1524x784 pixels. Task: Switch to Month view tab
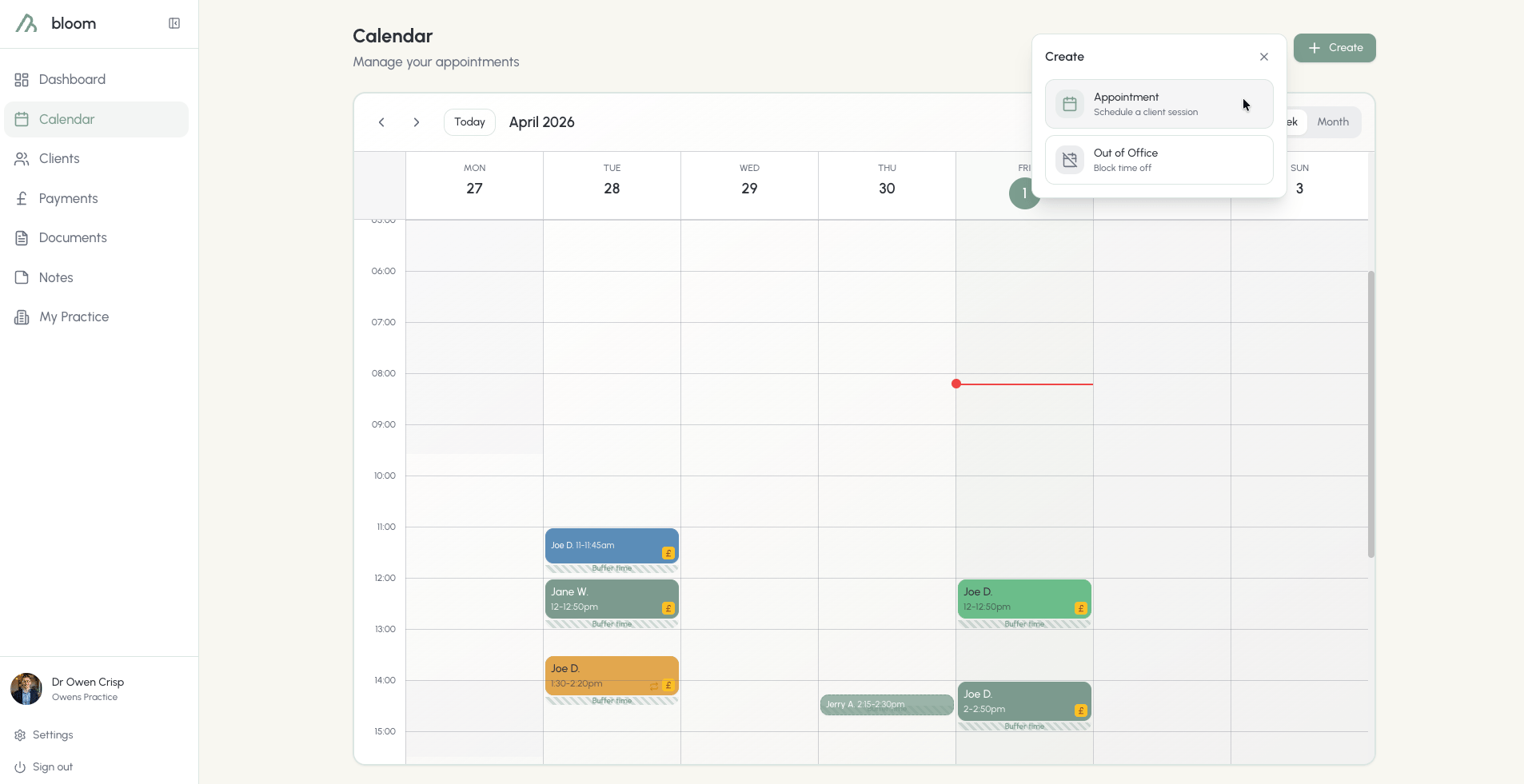(1333, 122)
